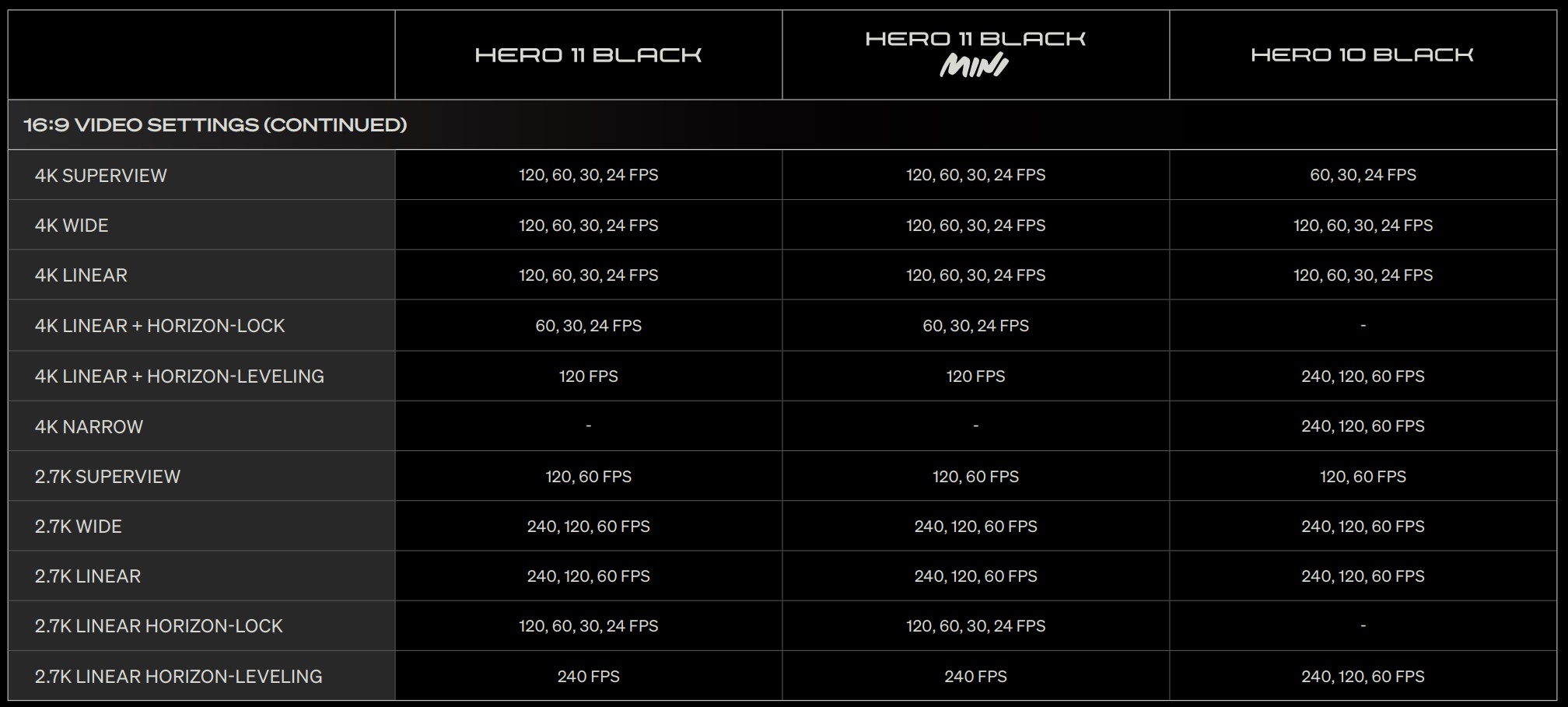
Task: Select HERO 11 BLACK's 4K LINEAR + HORIZON-LOCK value
Action: click(588, 326)
